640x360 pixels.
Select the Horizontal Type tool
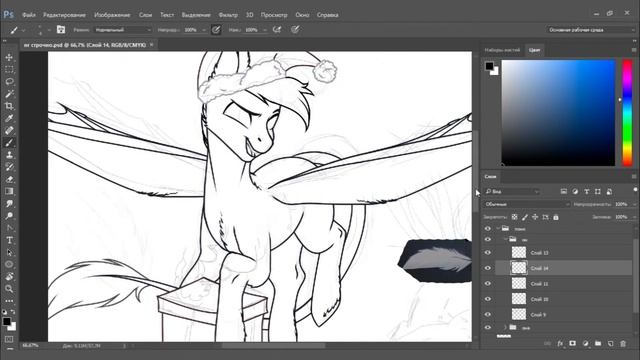9,240
